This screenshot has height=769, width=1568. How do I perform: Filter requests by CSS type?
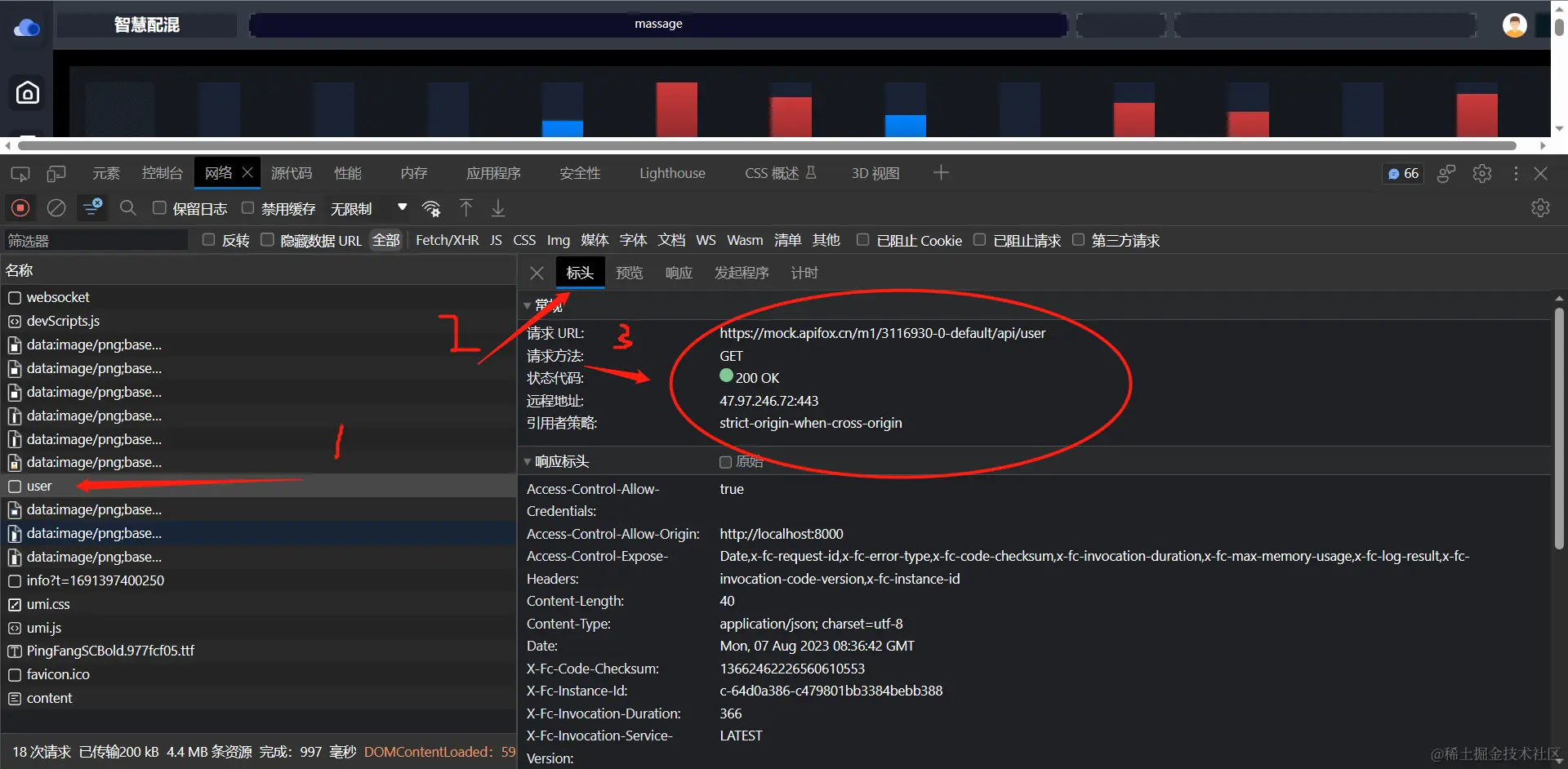[524, 240]
